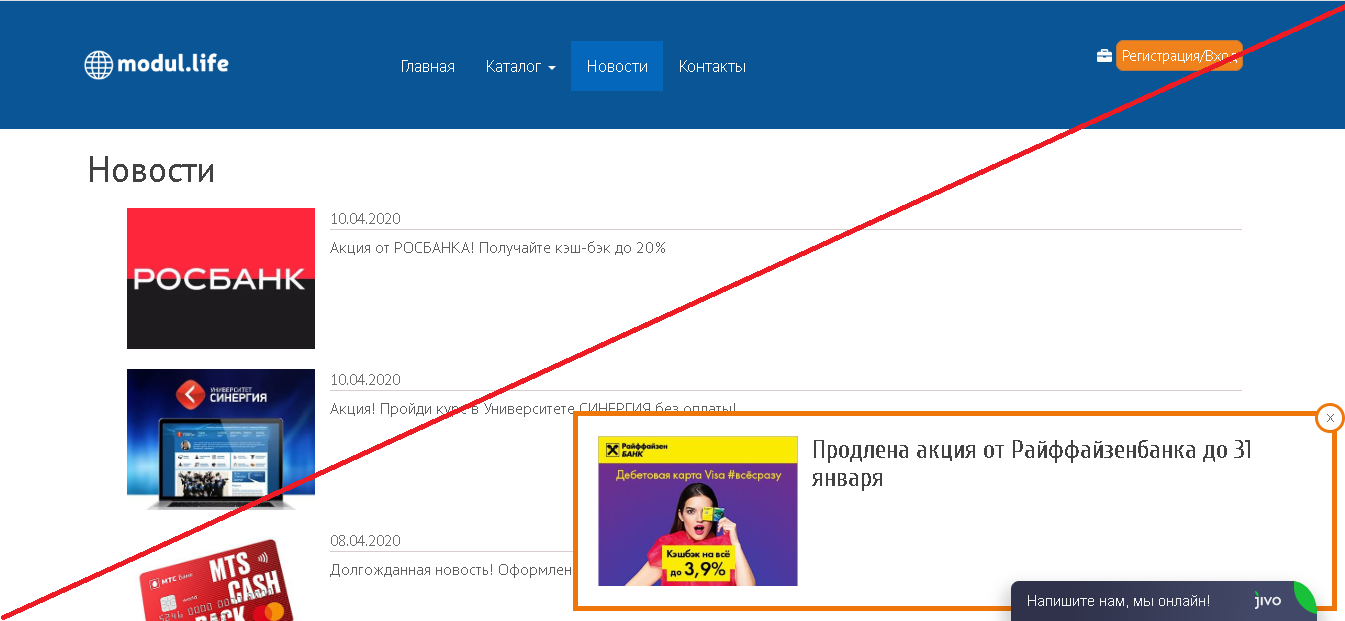Click the Новости page heading
The width and height of the screenshot is (1345, 621).
pos(151,169)
